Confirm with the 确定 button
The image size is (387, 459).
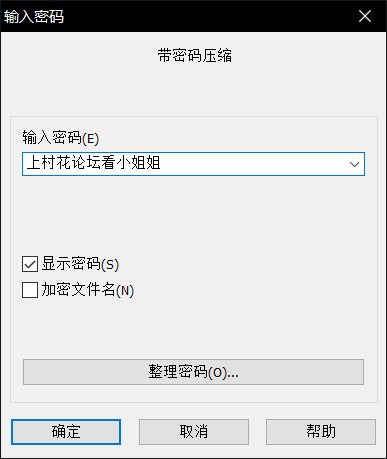[x=66, y=432]
